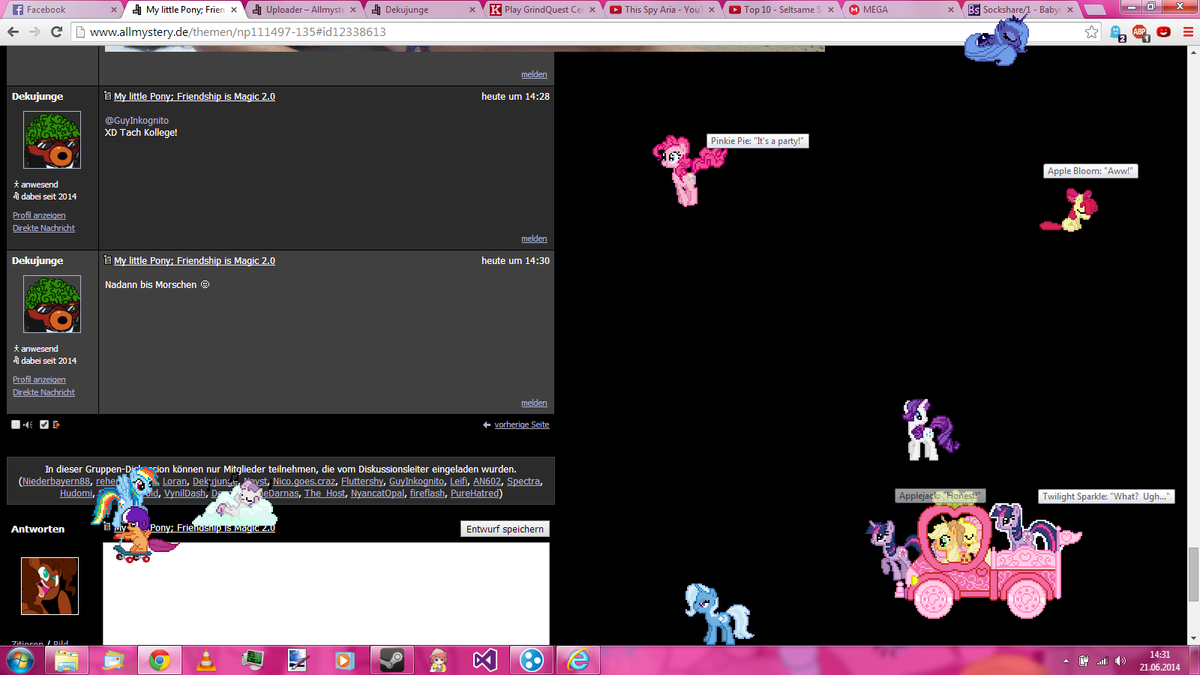This screenshot has height=675, width=1200.
Task: Click Dekujunge avatar in 14:30 post
Action: 52,304
